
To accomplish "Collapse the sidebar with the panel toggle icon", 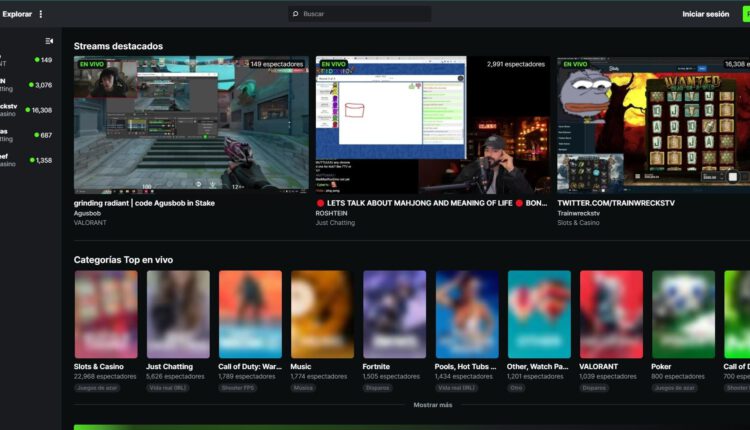I will 49,41.
